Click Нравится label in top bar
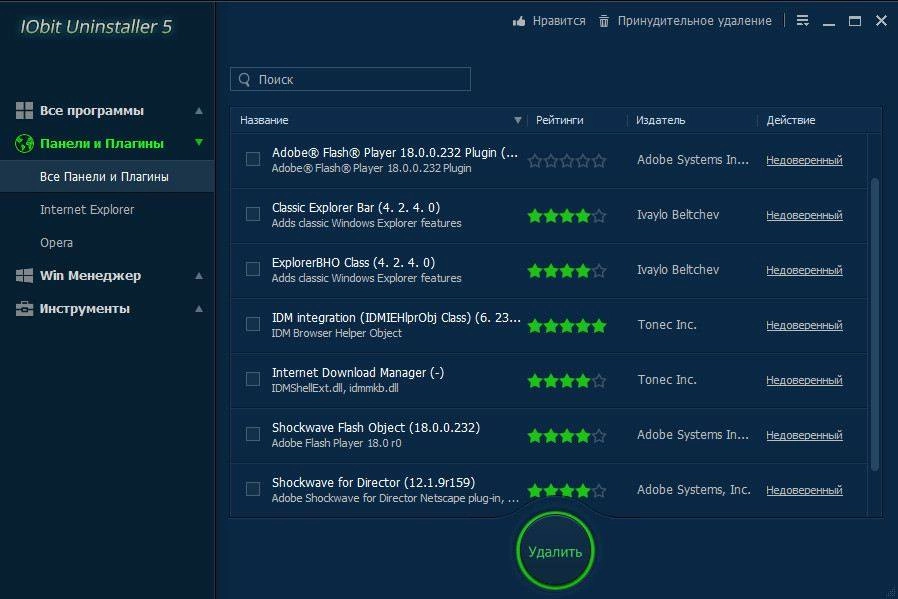Image resolution: width=898 pixels, height=599 pixels. pyautogui.click(x=559, y=21)
